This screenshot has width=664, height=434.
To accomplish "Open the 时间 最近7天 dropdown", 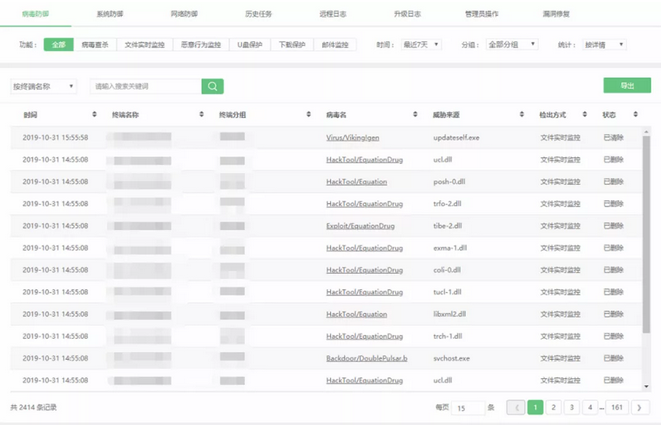I will coord(418,45).
